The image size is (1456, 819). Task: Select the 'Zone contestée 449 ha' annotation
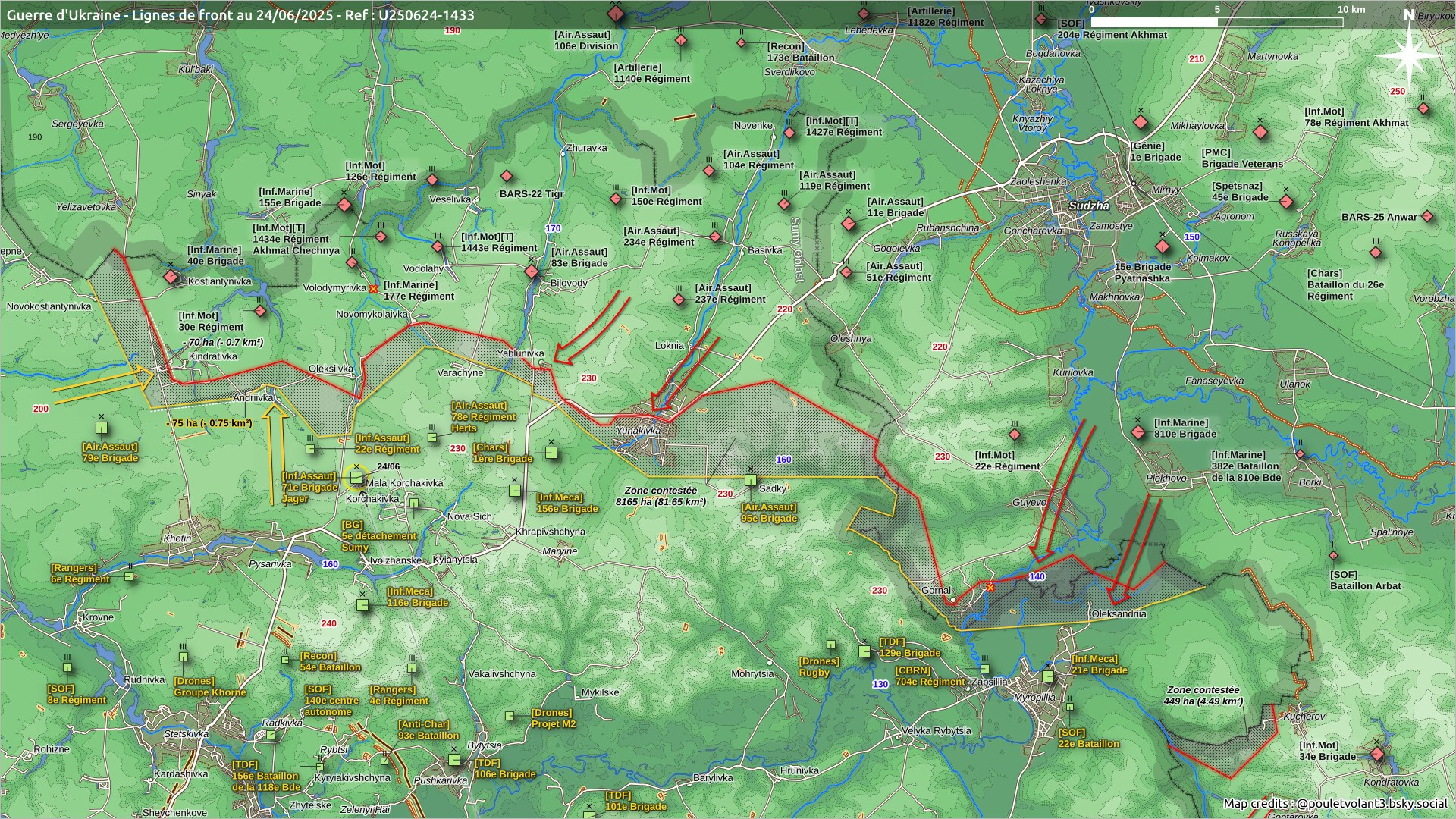click(1203, 695)
